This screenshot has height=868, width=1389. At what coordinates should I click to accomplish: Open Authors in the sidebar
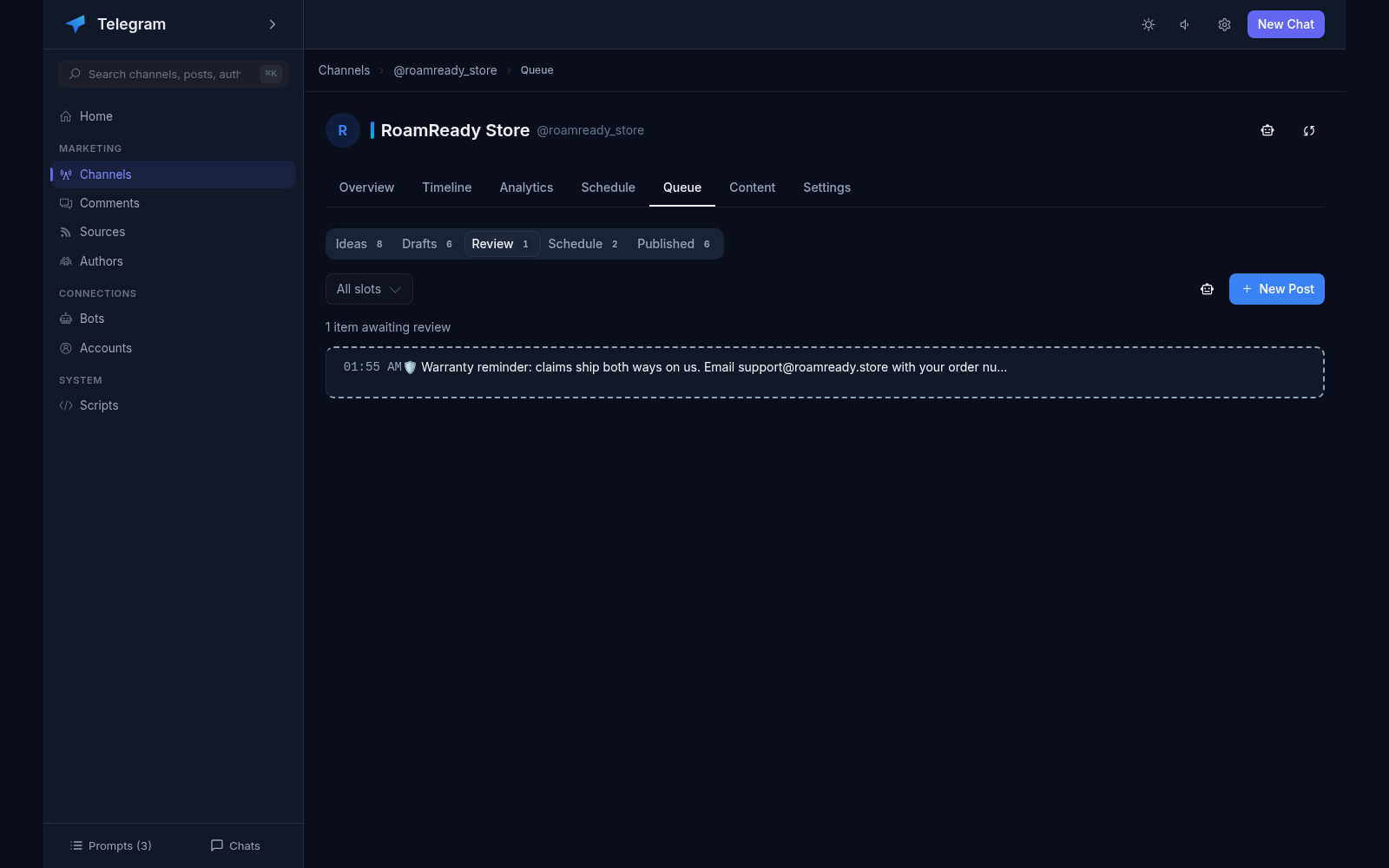click(x=173, y=261)
